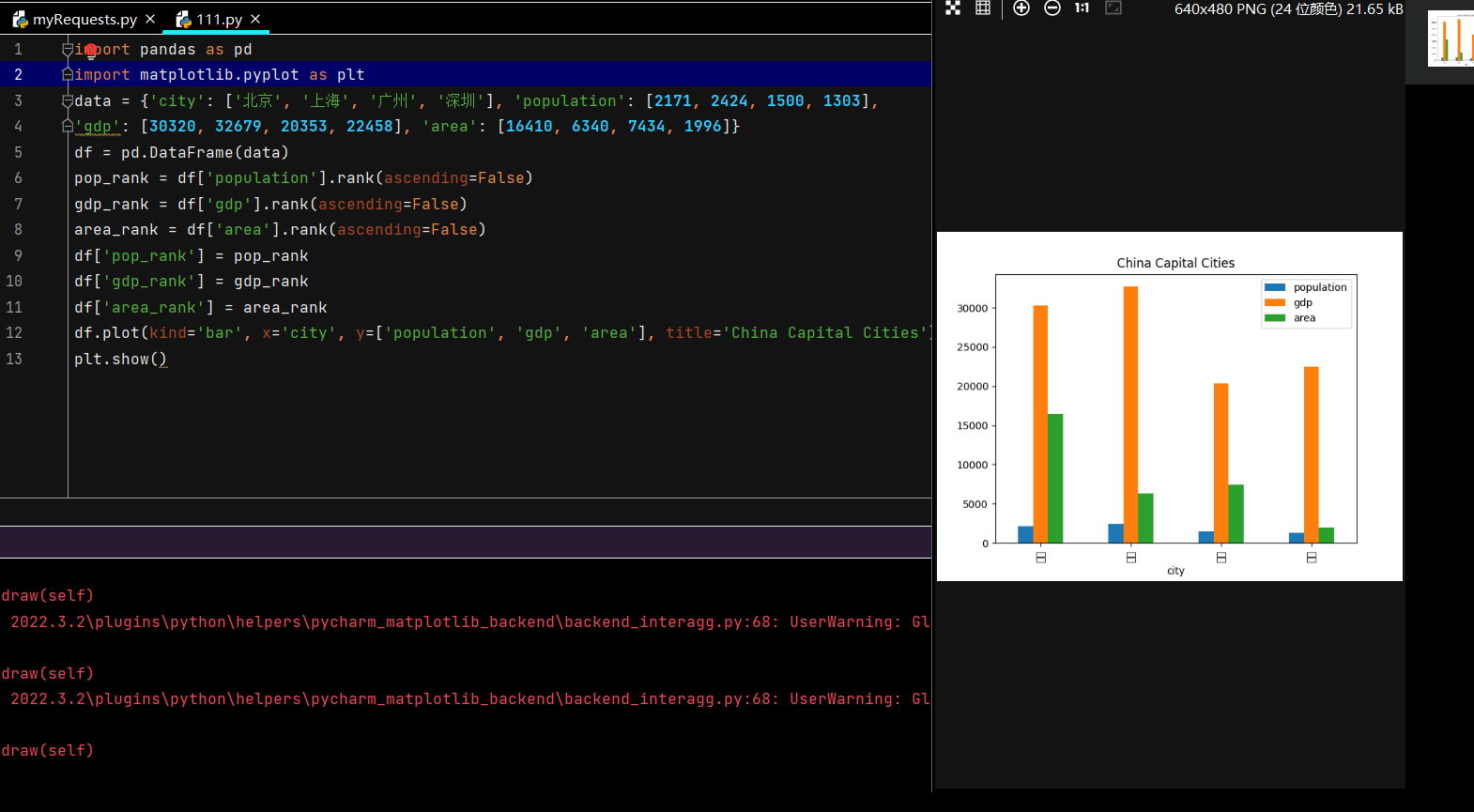Viewport: 1474px width, 812px height.
Task: Zoom out of the plot image
Action: tap(1052, 8)
